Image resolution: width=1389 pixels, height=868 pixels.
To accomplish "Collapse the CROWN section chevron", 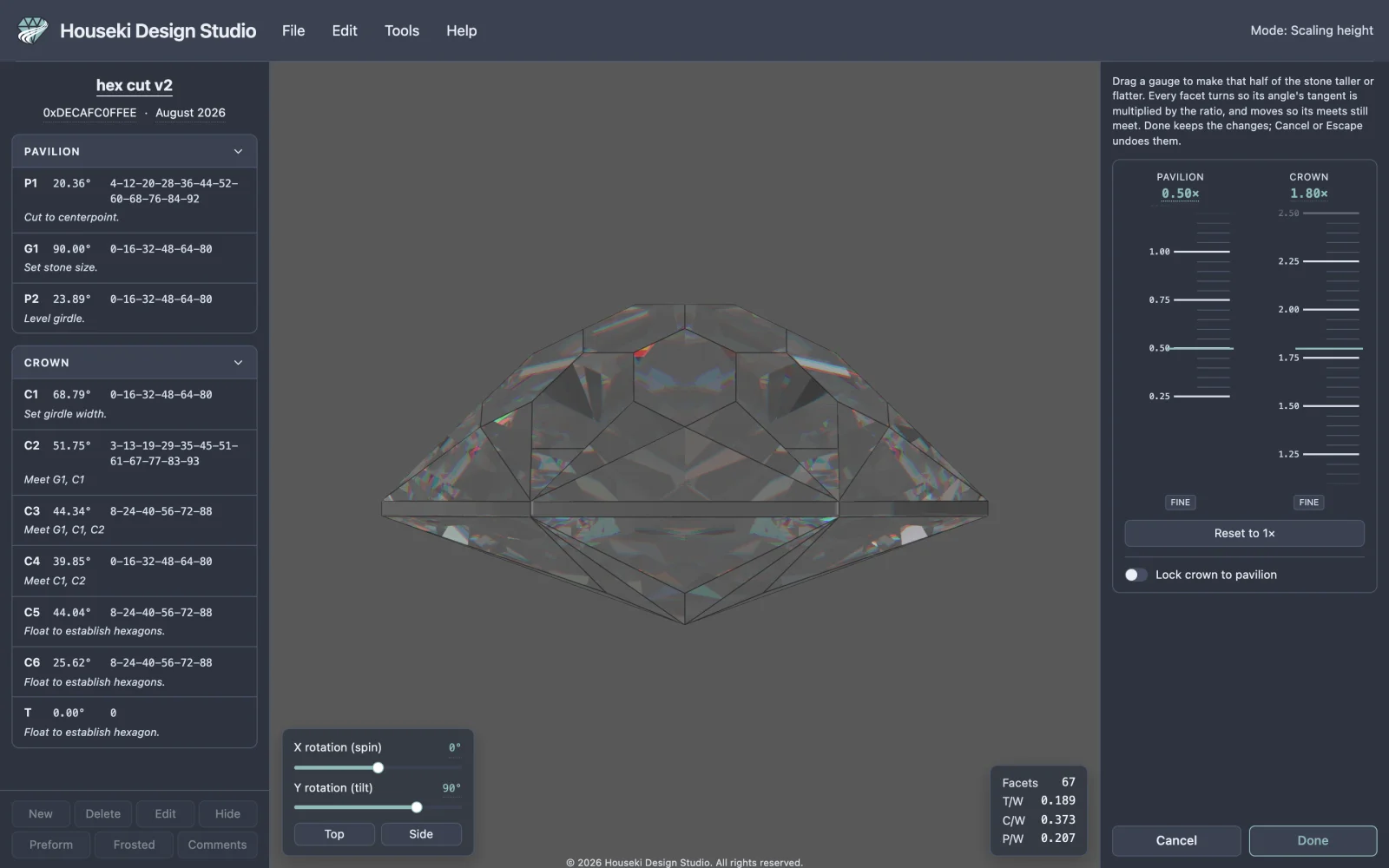I will click(x=238, y=363).
